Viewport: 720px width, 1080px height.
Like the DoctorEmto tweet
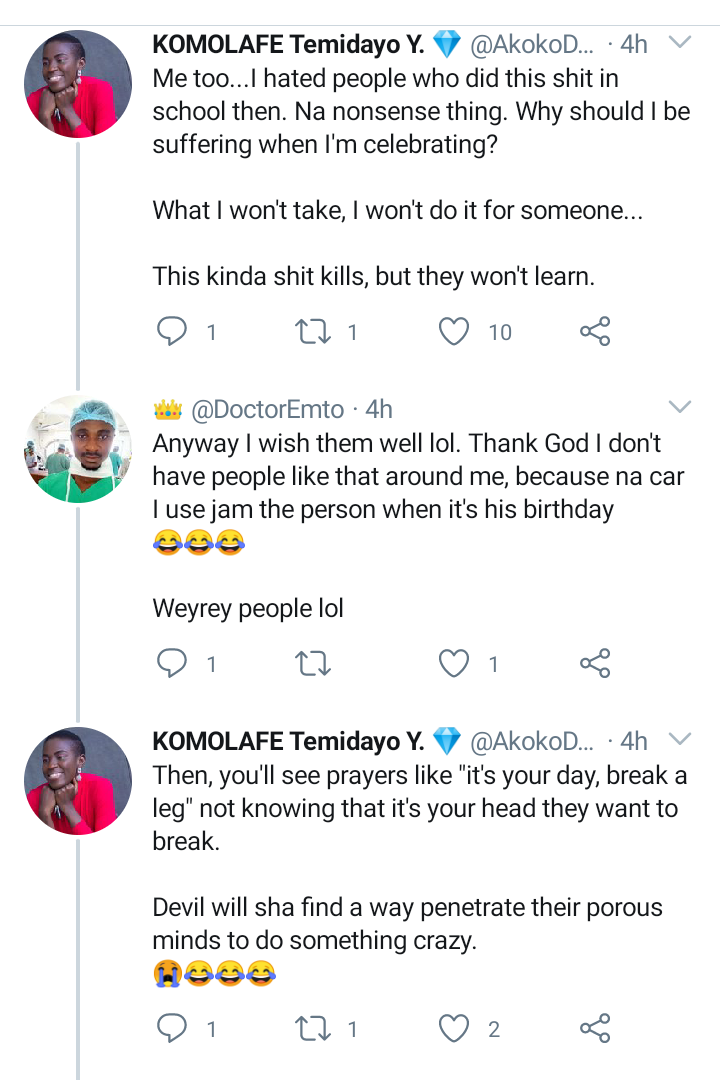pos(454,663)
